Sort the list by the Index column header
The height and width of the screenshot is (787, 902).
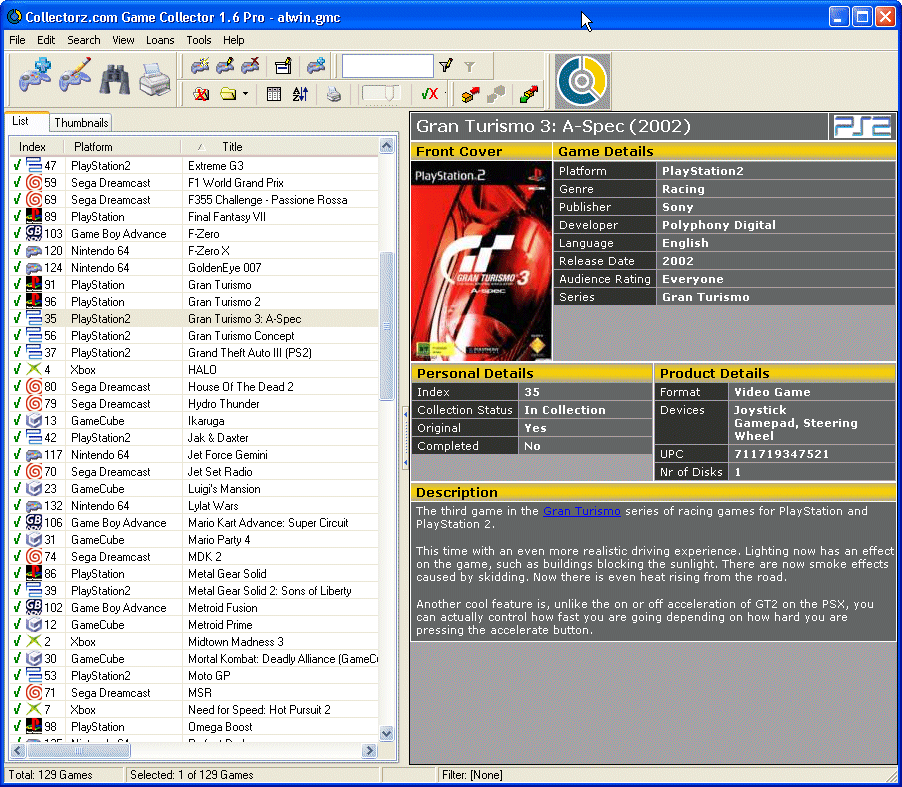pos(36,147)
